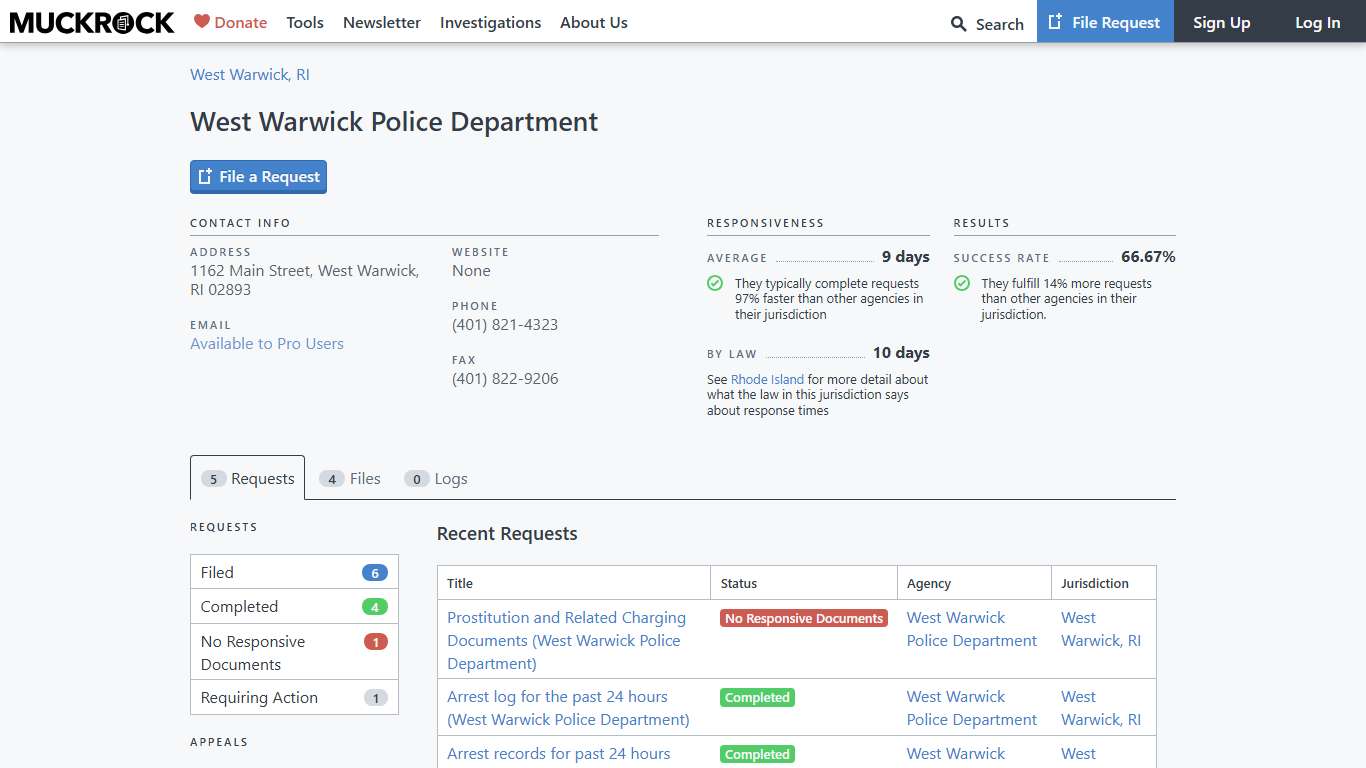Viewport: 1366px width, 768px height.
Task: Click the count badge on the Files tab
Action: [x=332, y=479]
